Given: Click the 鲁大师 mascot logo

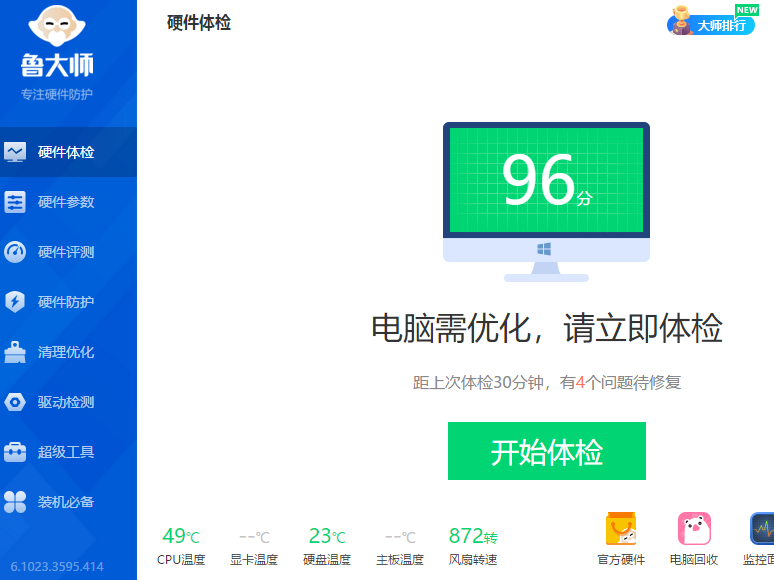Looking at the screenshot, I should tap(57, 26).
